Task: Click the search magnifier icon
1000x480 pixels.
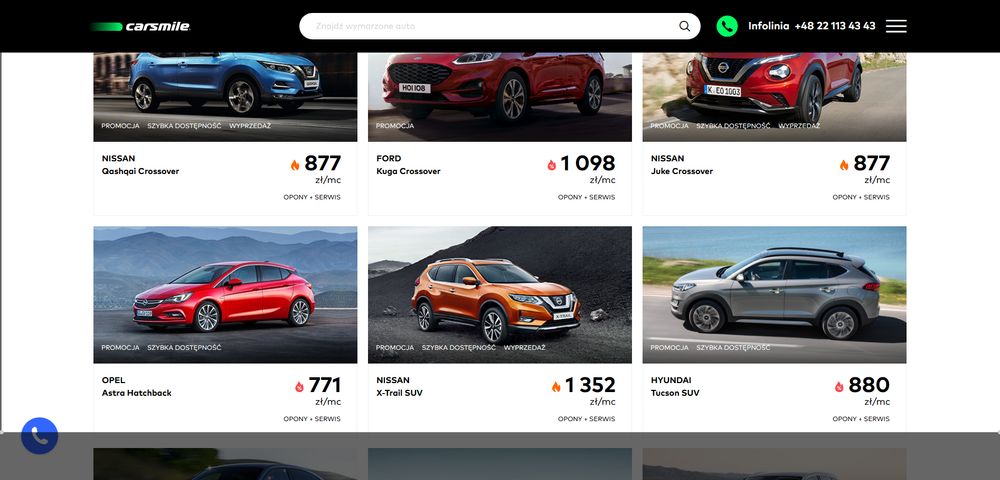Action: coord(684,26)
